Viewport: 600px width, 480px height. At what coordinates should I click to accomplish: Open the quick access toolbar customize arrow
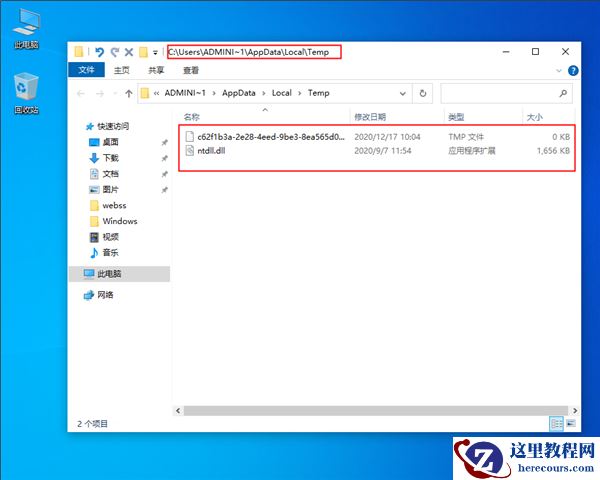pyautogui.click(x=155, y=52)
